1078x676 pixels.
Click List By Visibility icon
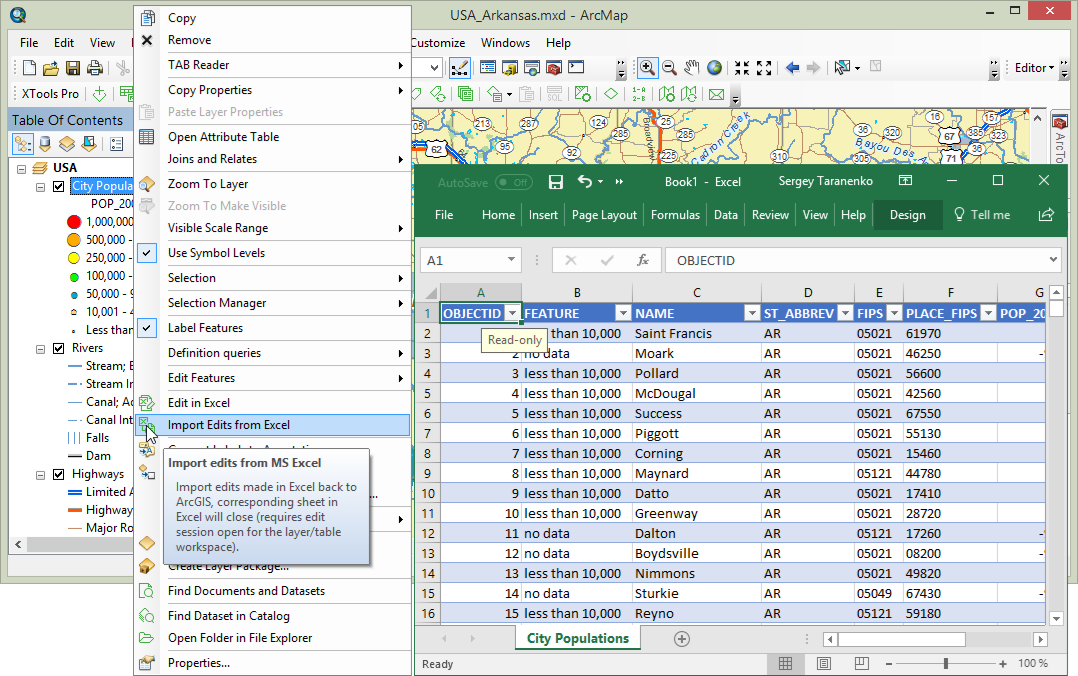(x=67, y=144)
